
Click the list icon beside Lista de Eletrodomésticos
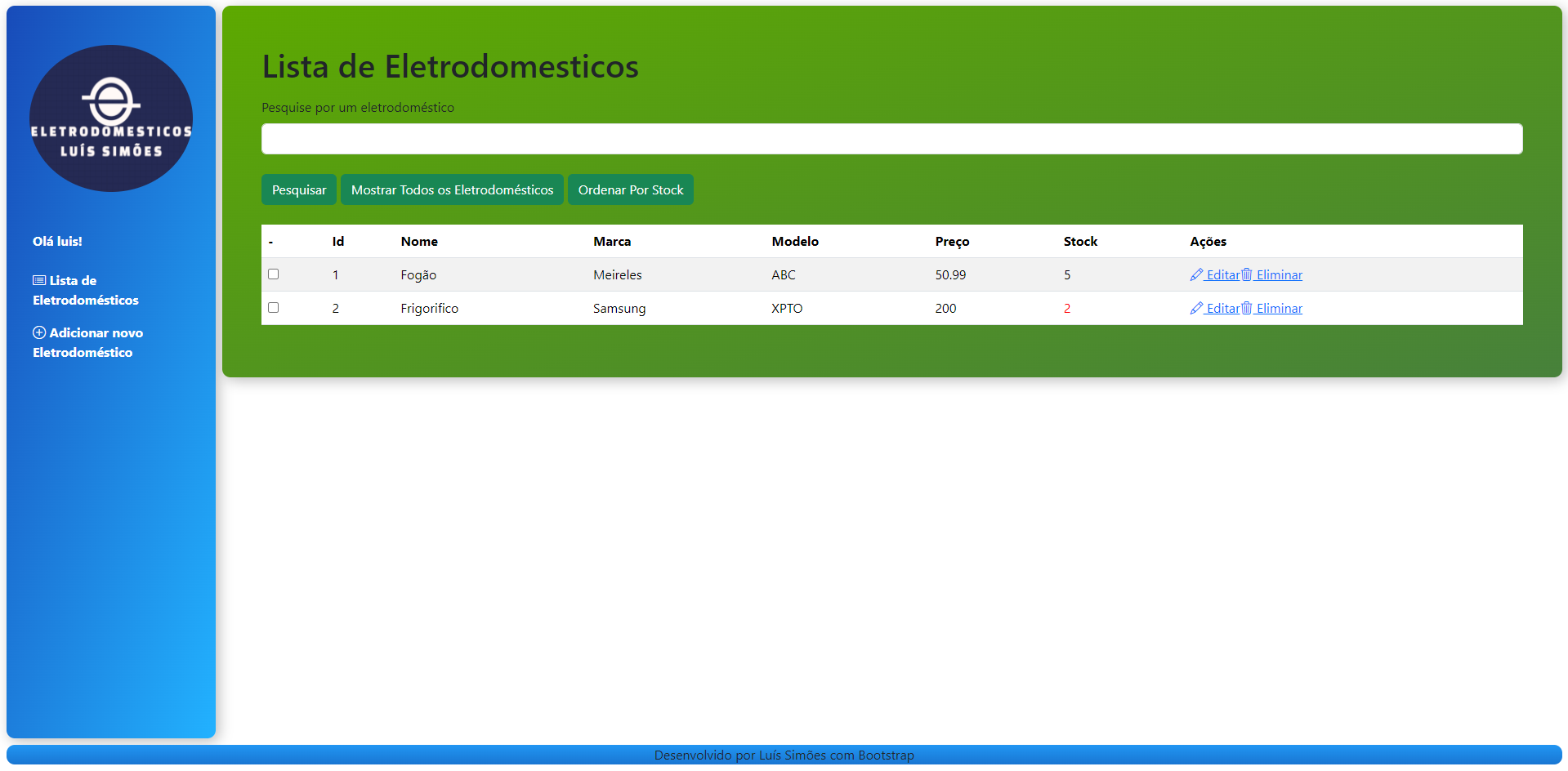pyautogui.click(x=39, y=281)
